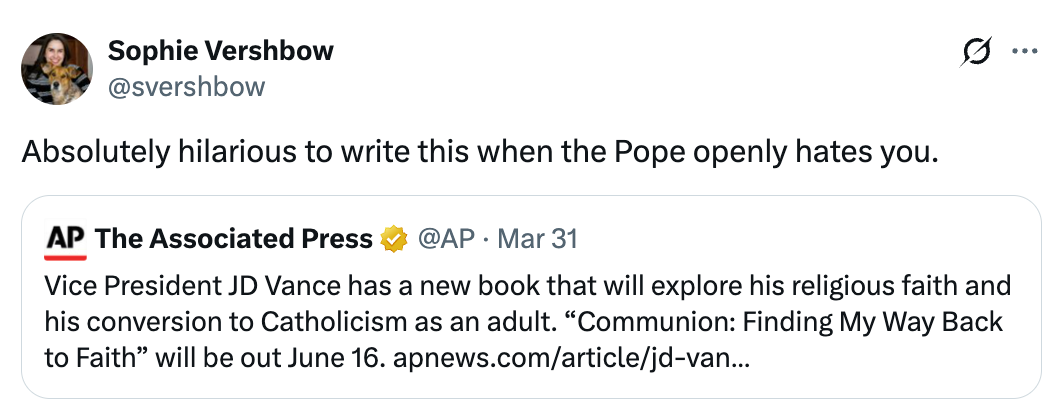Click the AP logo avatar
Screen dimensions: 1060x418
click(65, 239)
